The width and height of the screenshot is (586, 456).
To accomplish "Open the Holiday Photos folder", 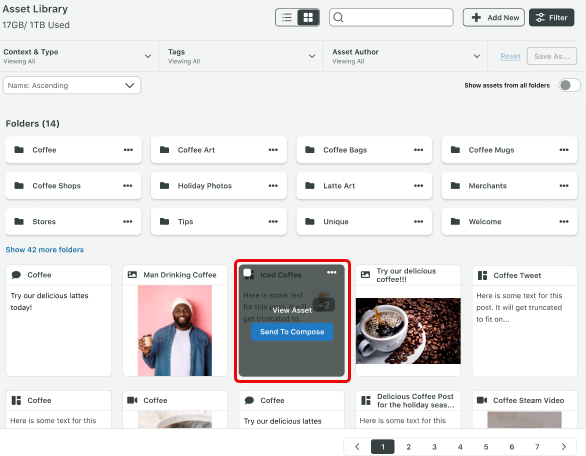I will point(219,186).
